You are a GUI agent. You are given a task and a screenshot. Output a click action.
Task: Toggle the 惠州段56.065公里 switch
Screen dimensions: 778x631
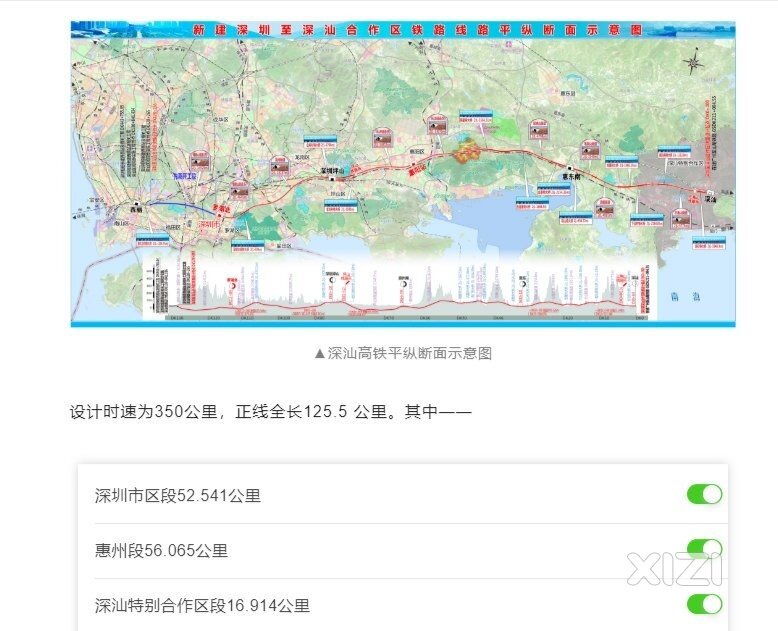point(704,549)
